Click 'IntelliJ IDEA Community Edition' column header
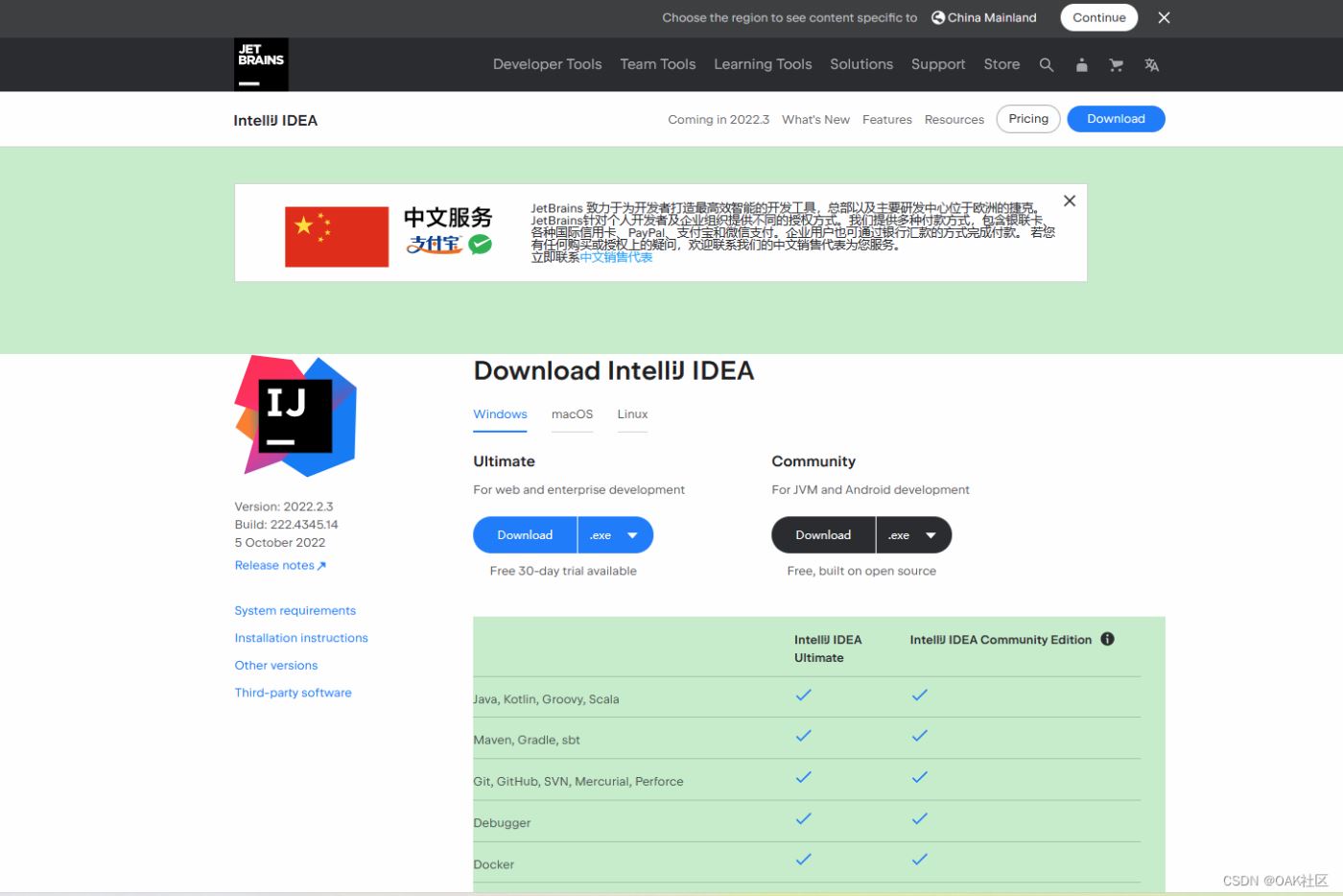 coord(1001,640)
